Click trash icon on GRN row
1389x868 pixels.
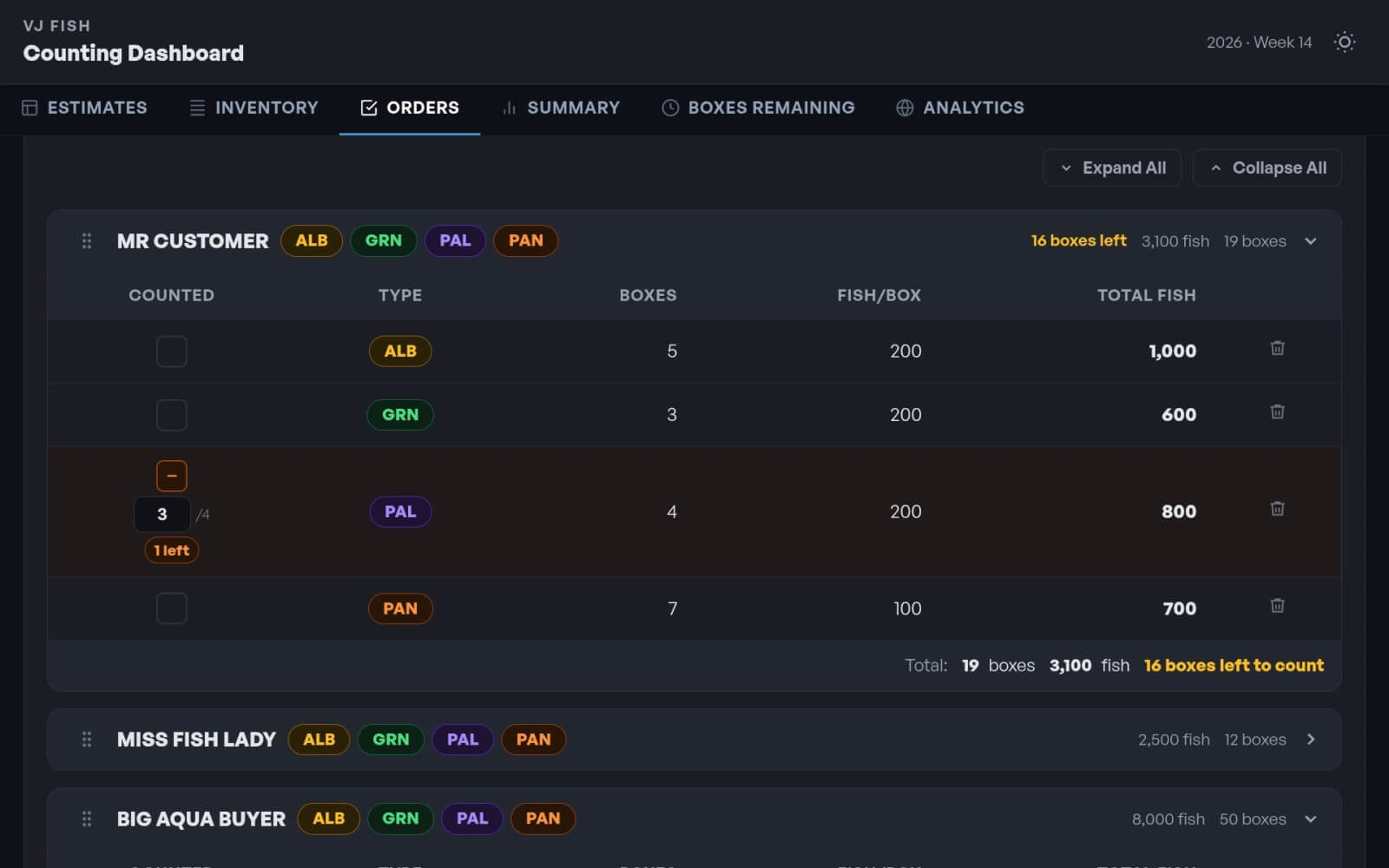1277,411
